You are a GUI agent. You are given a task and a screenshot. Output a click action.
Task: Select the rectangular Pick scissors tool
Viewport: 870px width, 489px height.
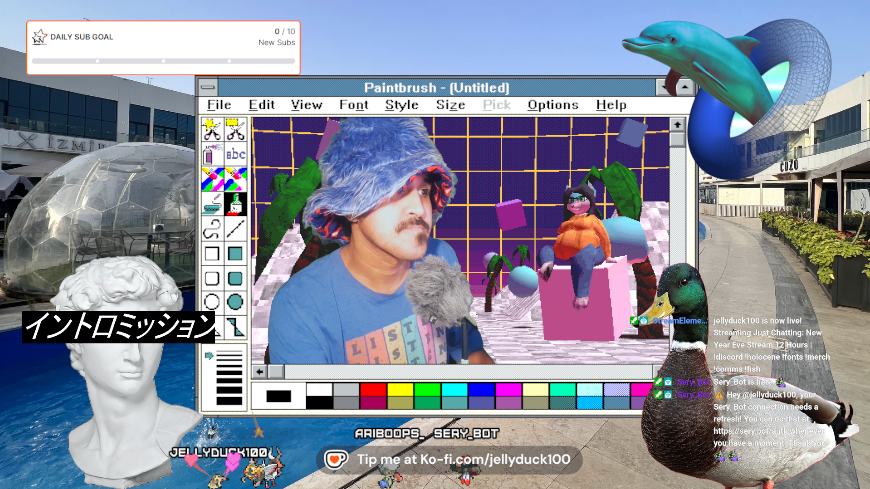tap(235, 129)
